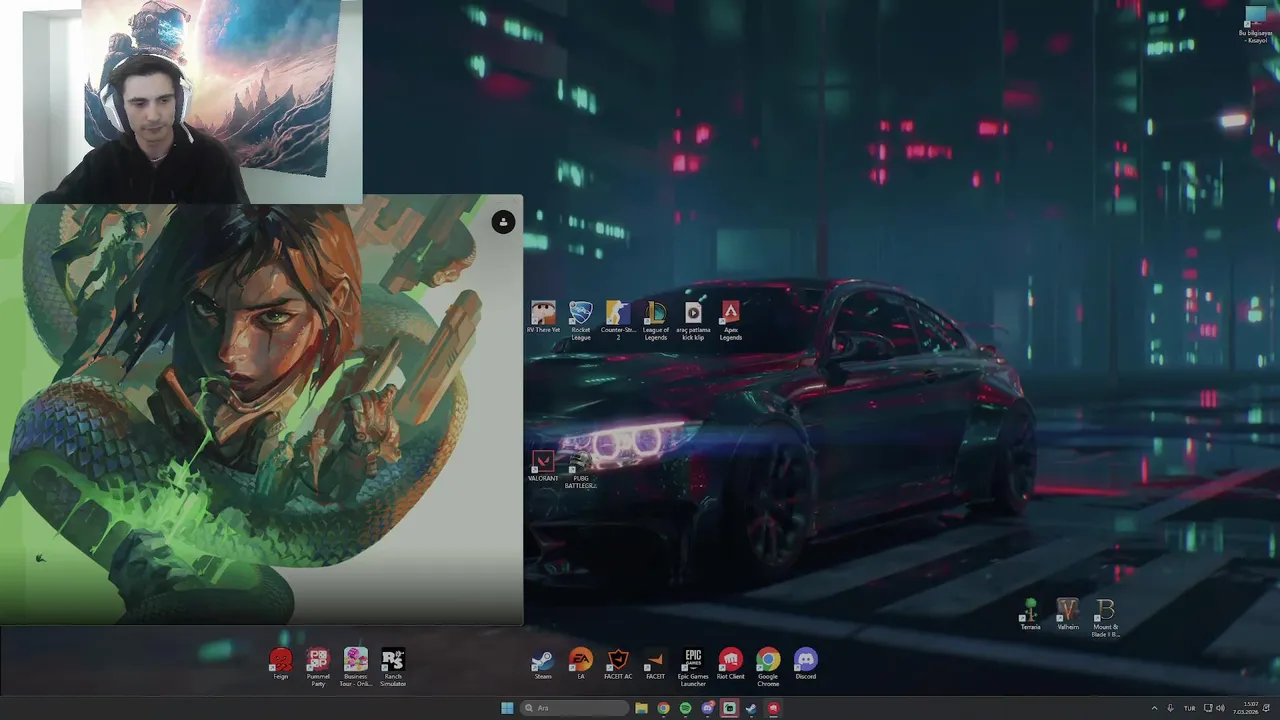Launch Ranch Simulator from the desktop
The width and height of the screenshot is (1280, 720).
pyautogui.click(x=393, y=667)
